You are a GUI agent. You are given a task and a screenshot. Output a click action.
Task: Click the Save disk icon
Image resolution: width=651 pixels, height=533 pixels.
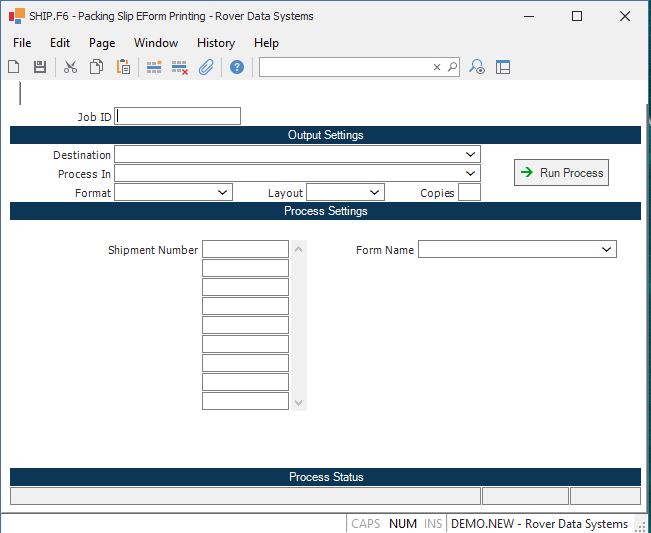click(x=40, y=67)
